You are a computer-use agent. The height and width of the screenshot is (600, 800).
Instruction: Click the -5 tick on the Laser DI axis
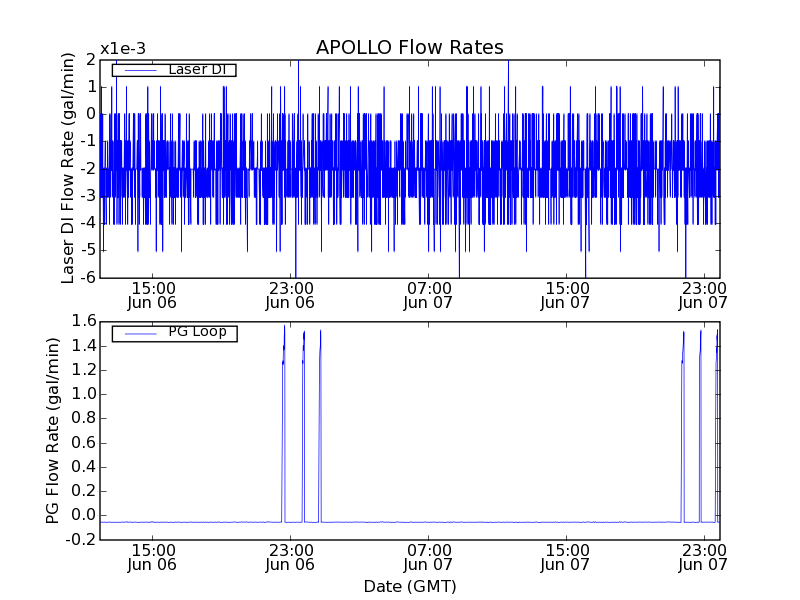point(88,250)
